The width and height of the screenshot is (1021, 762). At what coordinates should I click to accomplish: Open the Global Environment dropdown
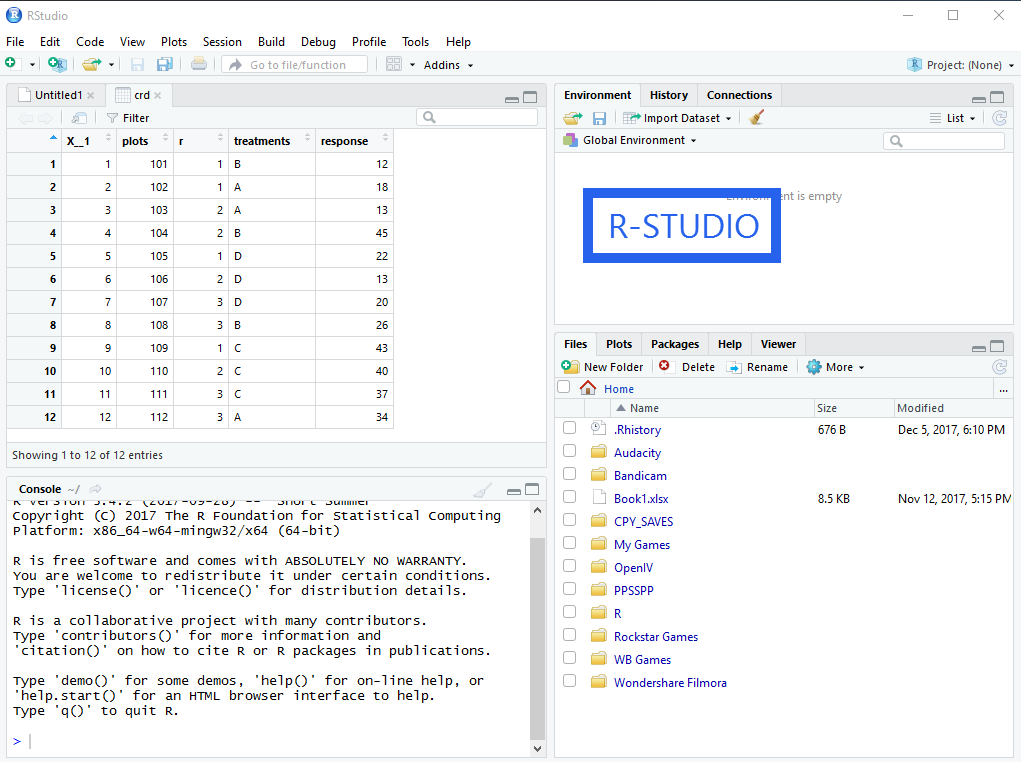(x=630, y=140)
